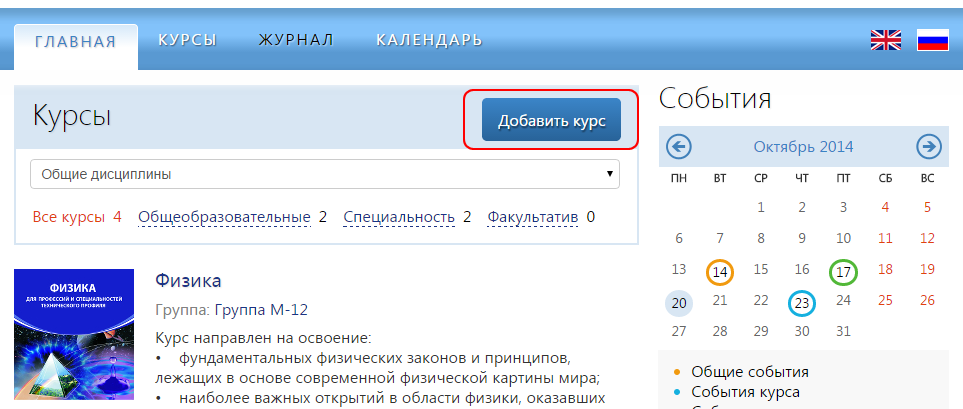Switch to the Календарь tab

point(429,40)
